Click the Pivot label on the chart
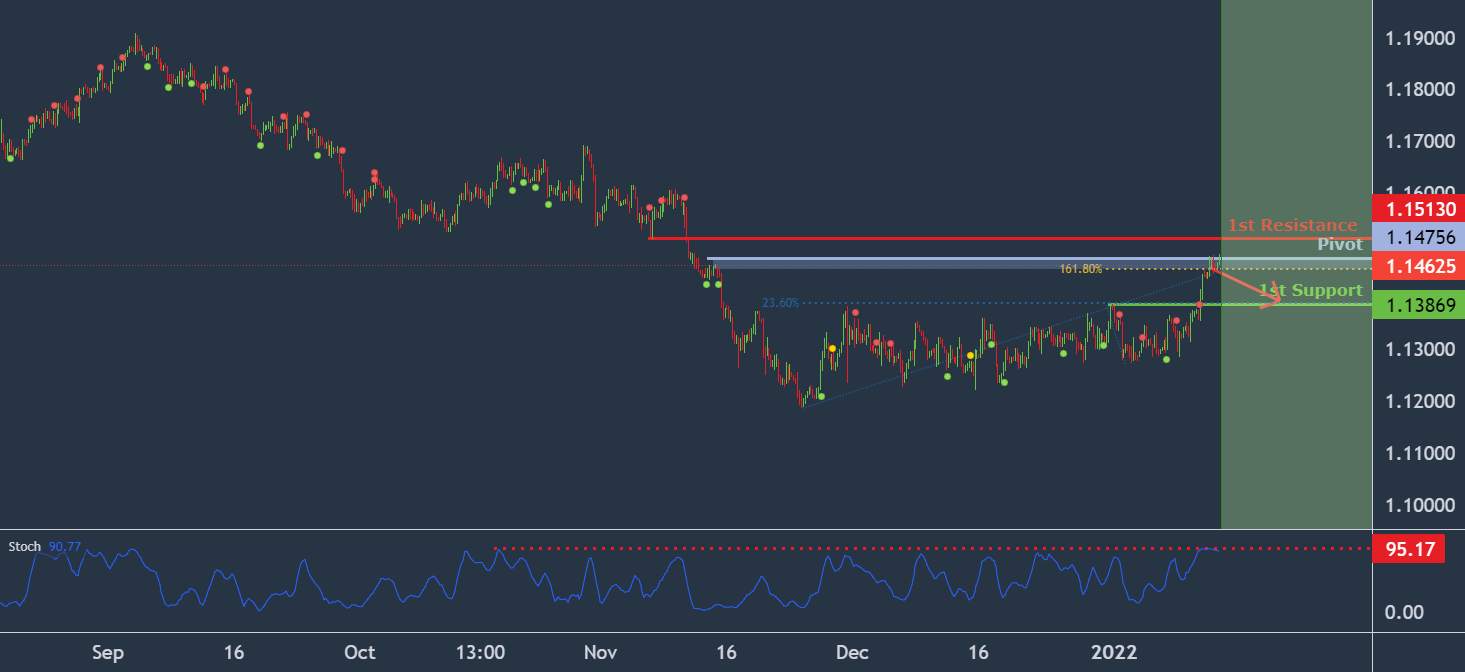This screenshot has height=672, width=1465. tap(1340, 244)
